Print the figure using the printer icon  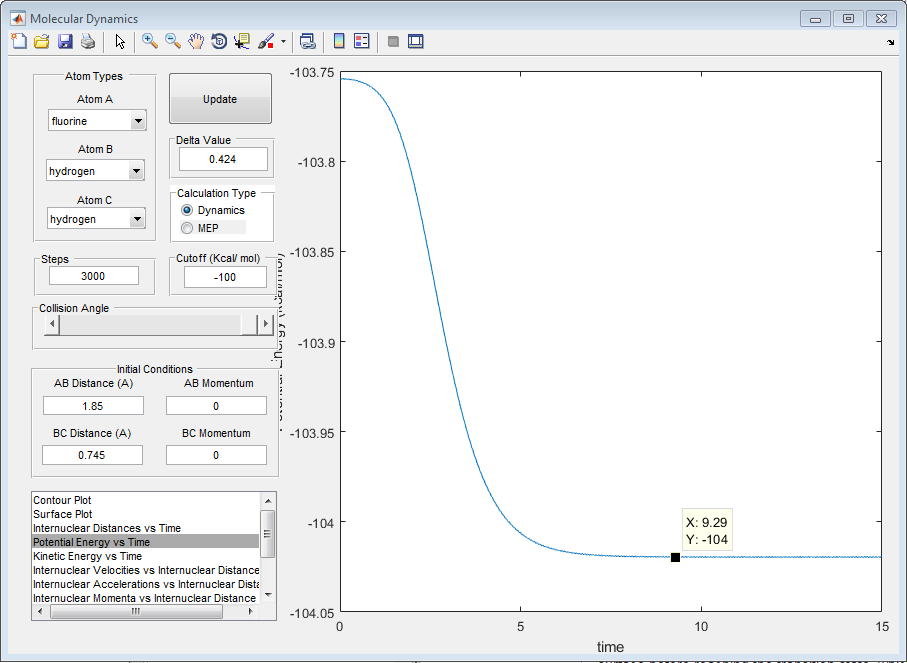coord(88,41)
